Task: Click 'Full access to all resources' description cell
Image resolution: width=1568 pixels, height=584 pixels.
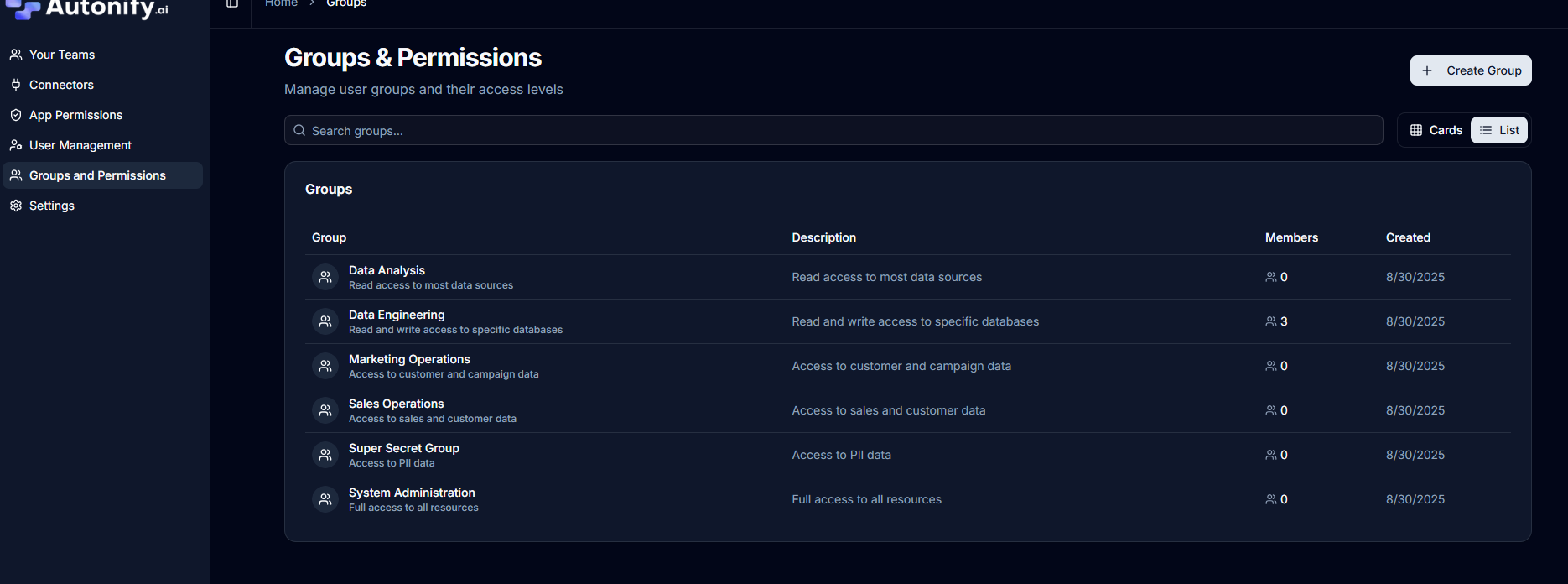Action: 866,499
